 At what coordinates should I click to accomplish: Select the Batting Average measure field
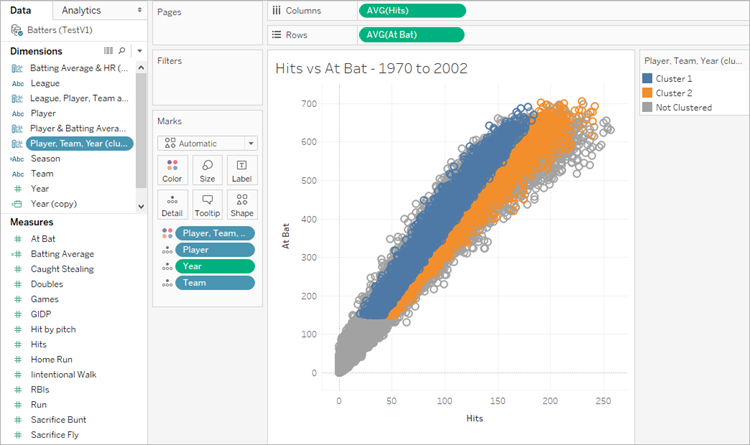tap(62, 254)
